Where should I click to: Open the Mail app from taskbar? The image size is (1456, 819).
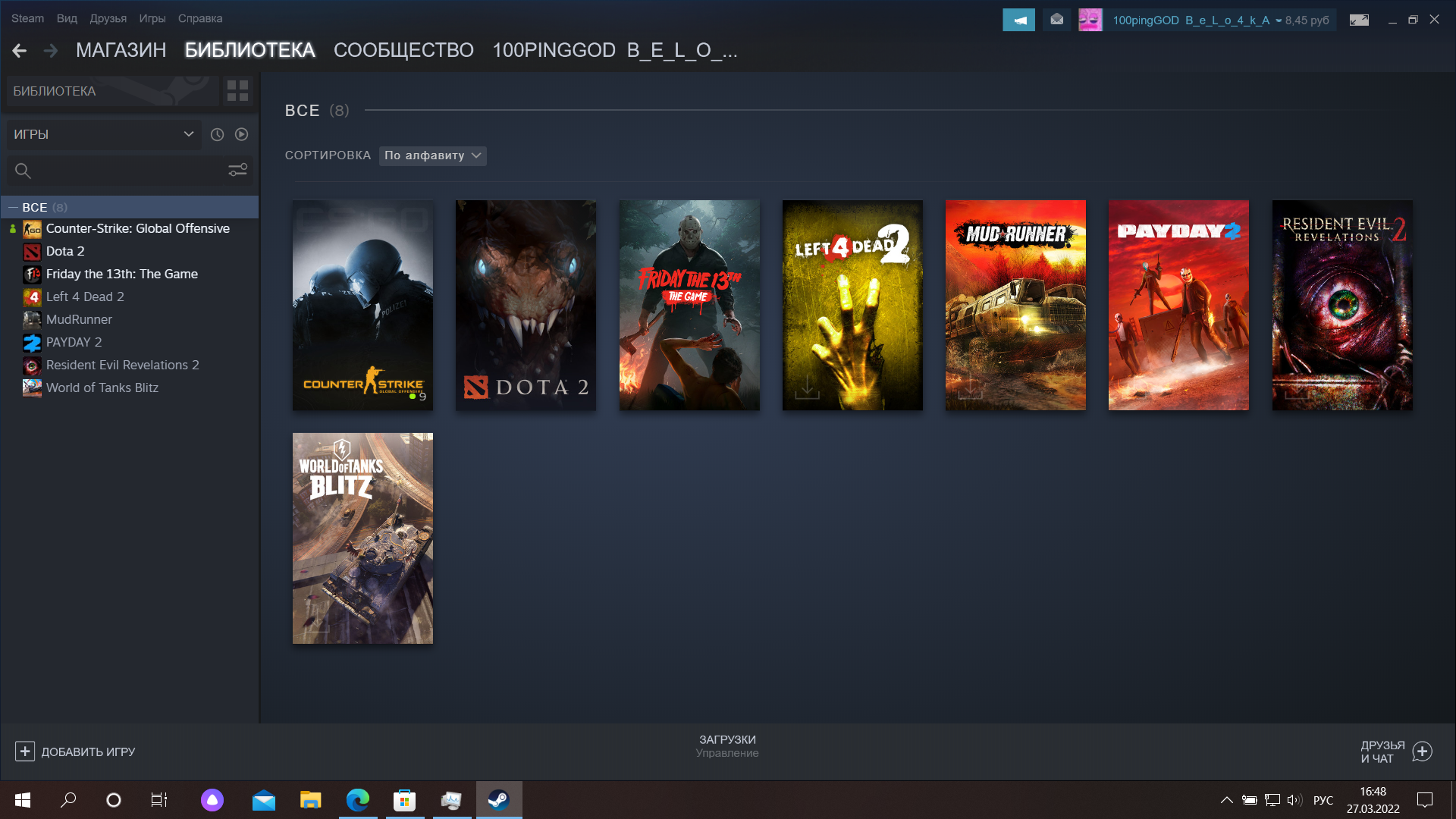pyautogui.click(x=264, y=800)
